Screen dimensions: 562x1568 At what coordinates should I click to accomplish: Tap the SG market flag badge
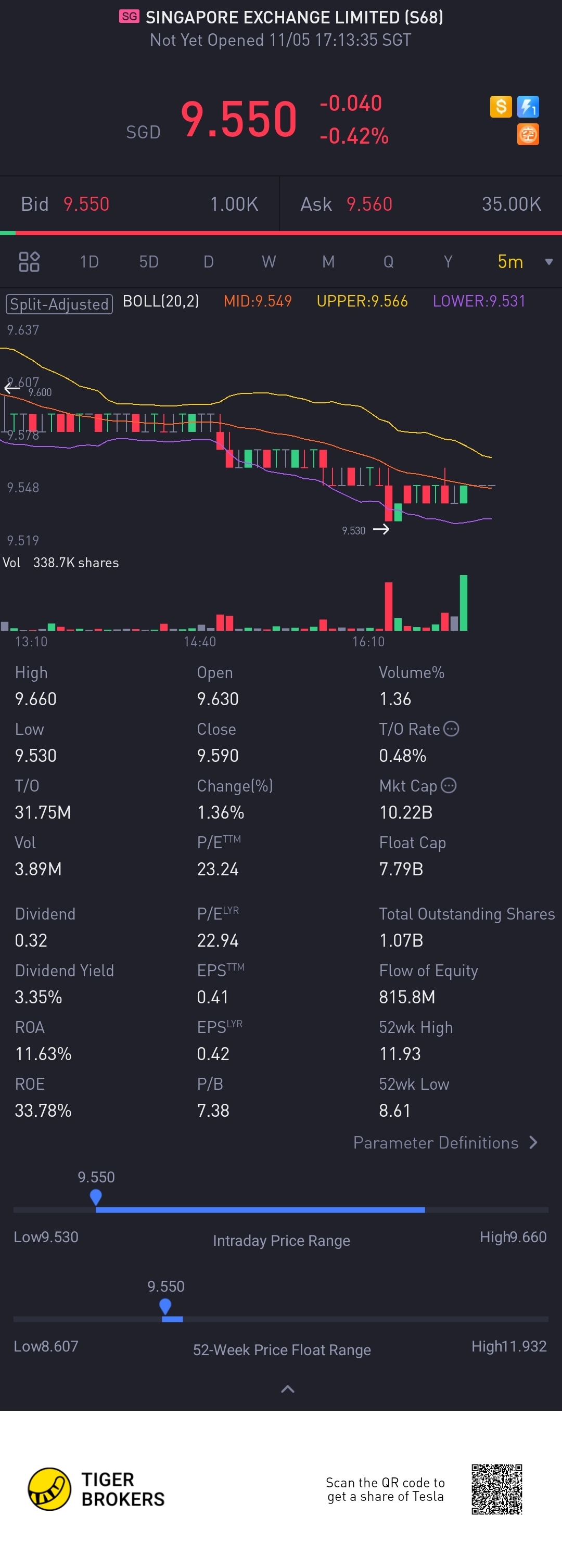tap(129, 17)
